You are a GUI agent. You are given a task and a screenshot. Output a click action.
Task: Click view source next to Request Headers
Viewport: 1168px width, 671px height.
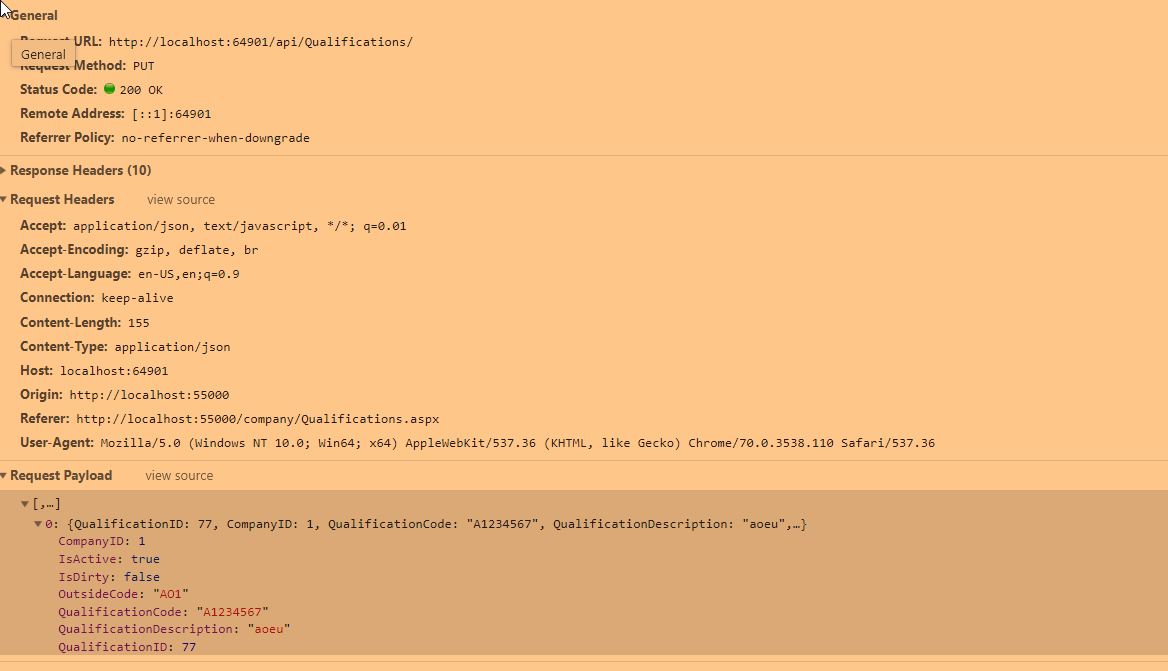pyautogui.click(x=180, y=200)
